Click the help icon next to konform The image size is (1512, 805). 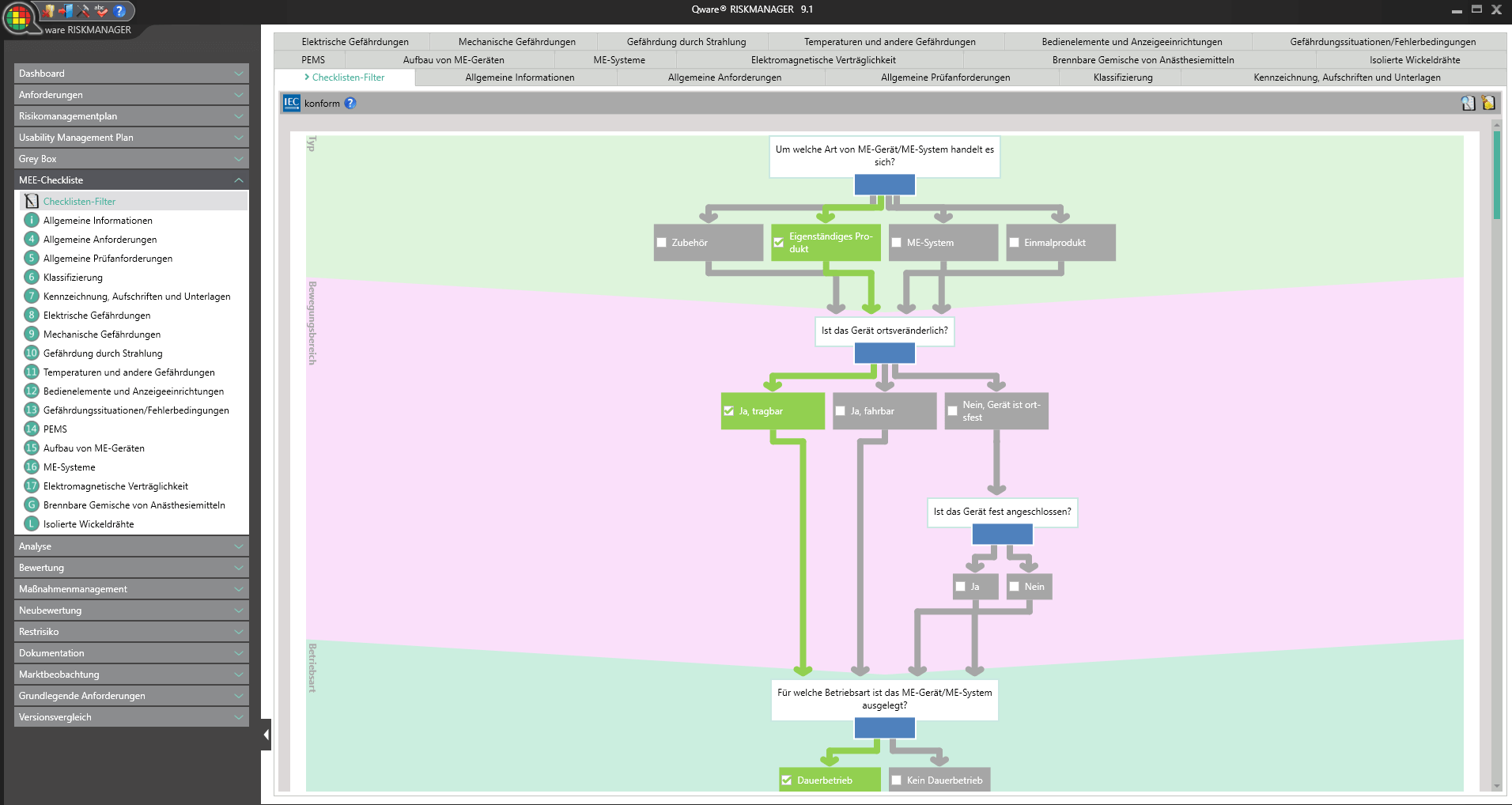point(350,103)
